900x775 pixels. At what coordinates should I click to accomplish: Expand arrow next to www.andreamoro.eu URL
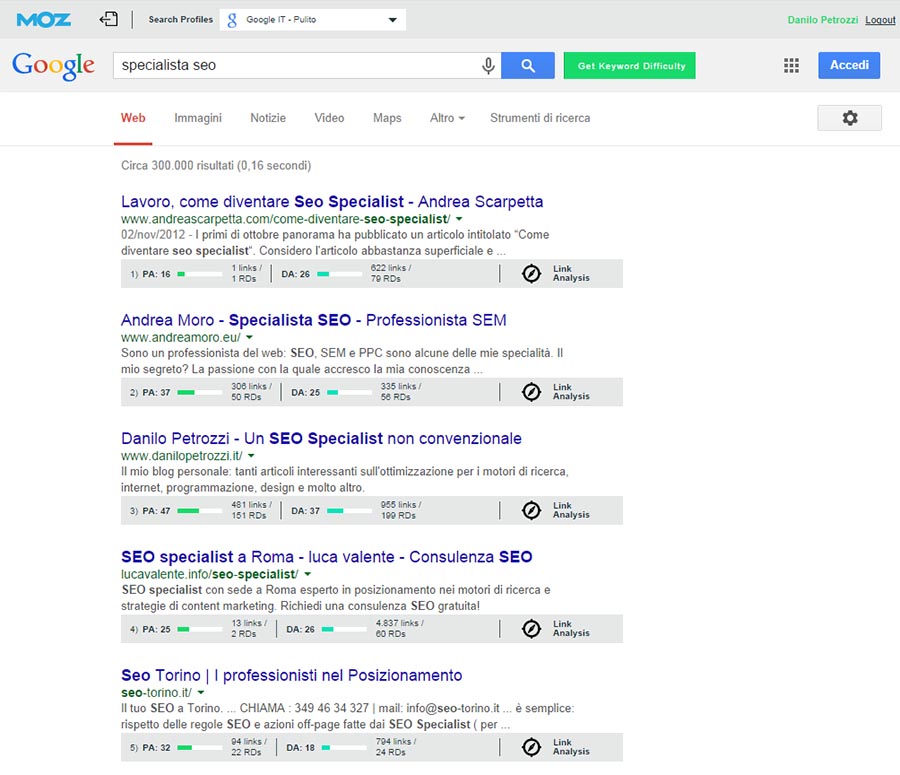249,337
